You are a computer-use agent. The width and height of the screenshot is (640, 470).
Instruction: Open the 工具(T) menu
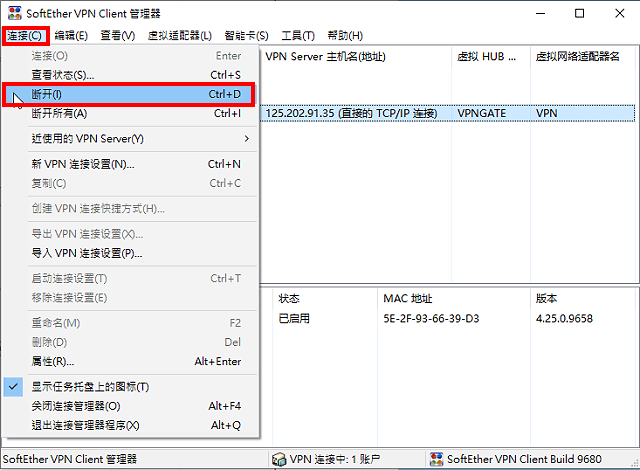pyautogui.click(x=298, y=36)
